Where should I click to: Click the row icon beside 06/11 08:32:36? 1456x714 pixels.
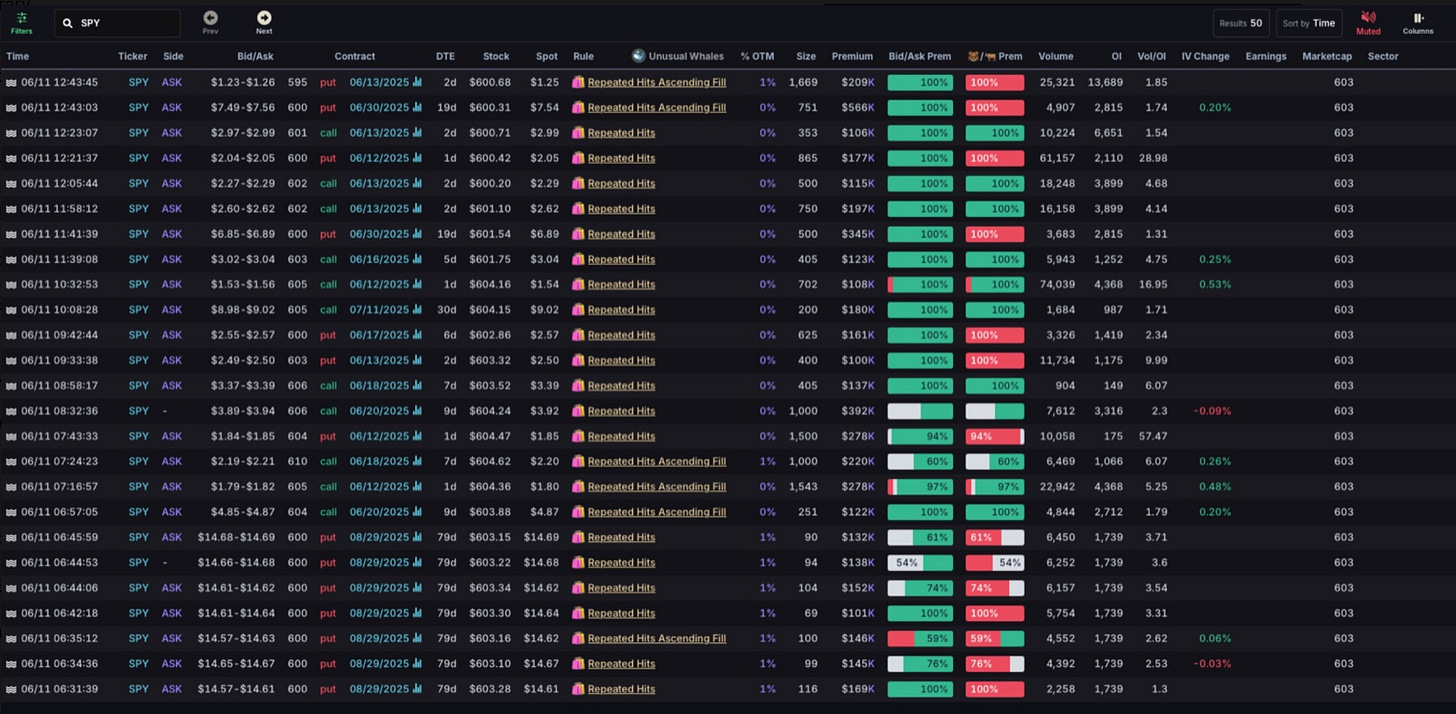tap(11, 411)
